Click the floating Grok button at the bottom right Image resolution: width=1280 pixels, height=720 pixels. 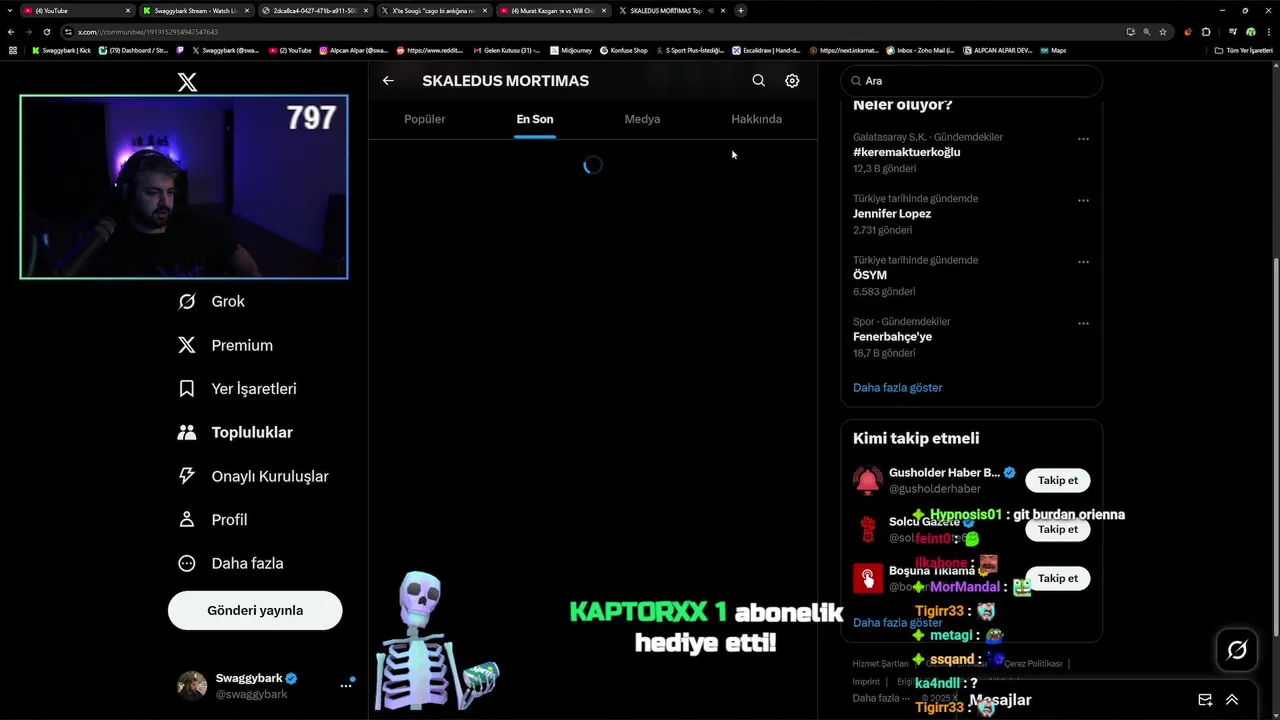coord(1237,651)
